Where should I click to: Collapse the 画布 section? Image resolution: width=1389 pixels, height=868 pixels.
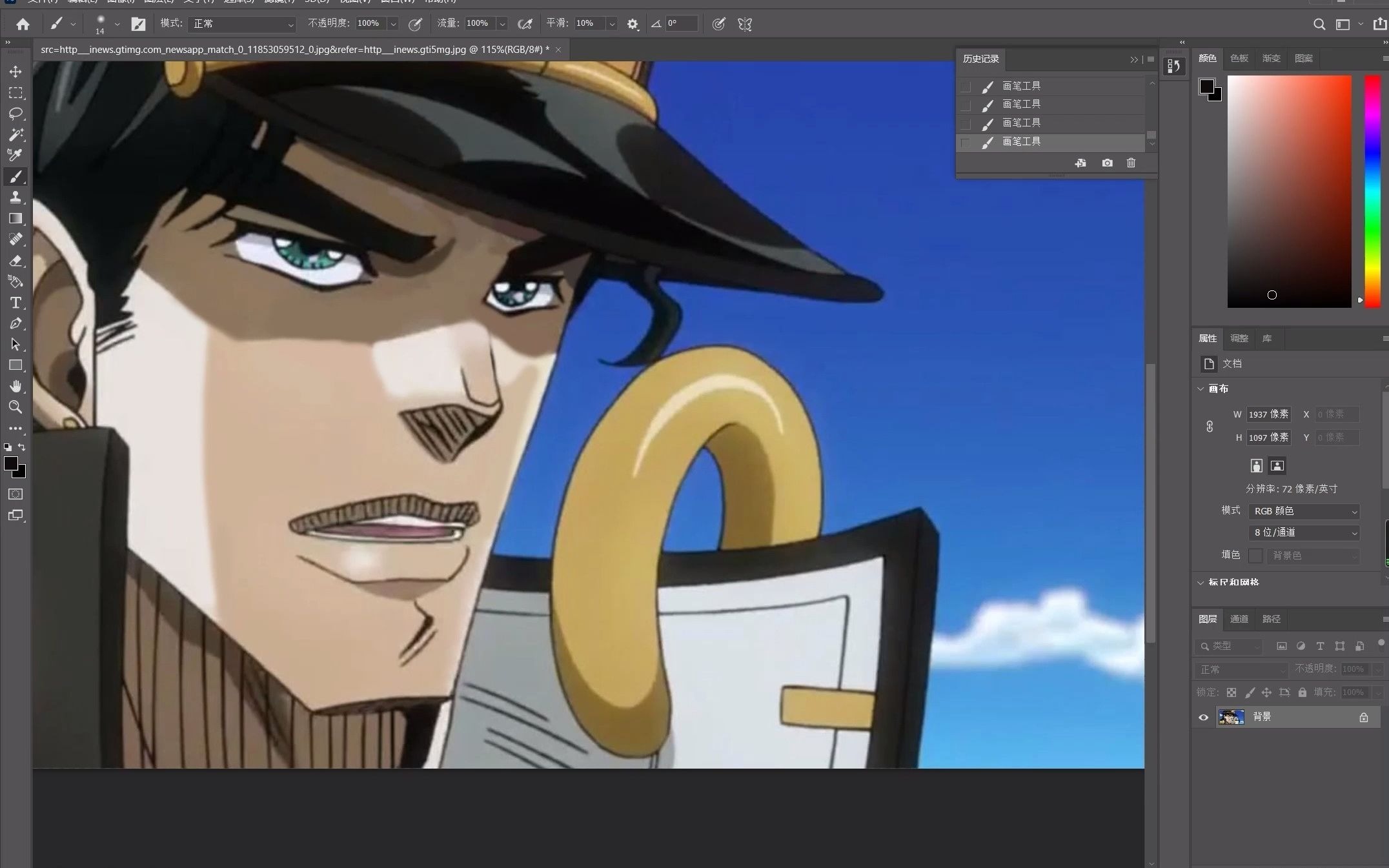(x=1201, y=389)
